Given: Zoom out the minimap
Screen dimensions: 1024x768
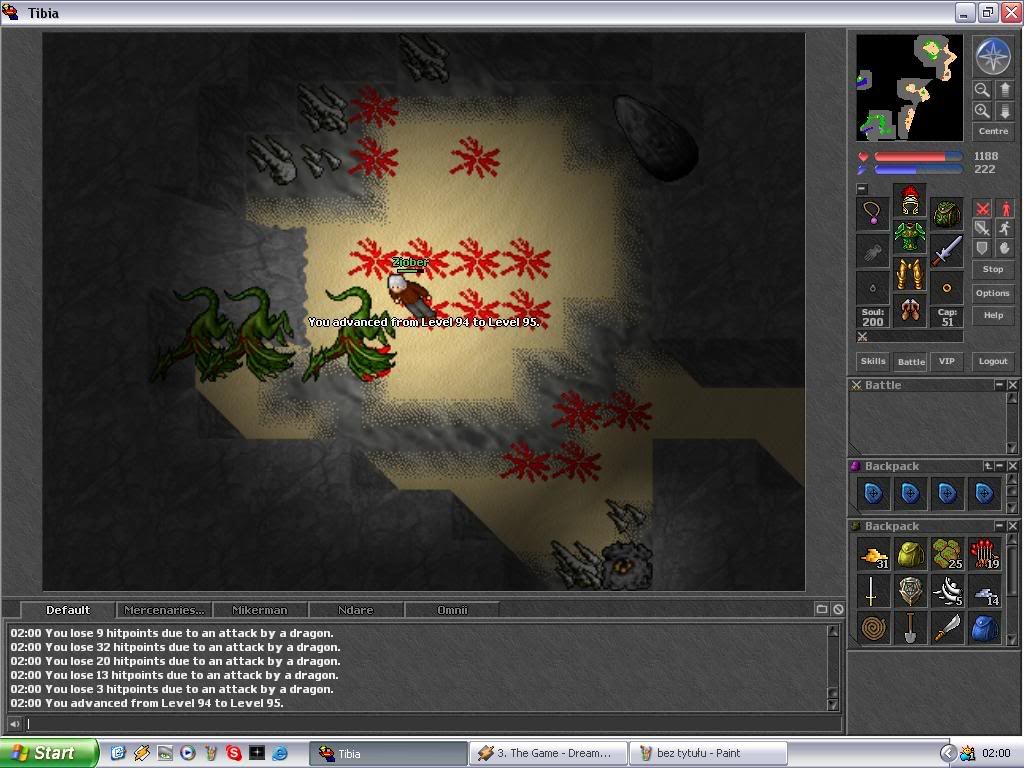Looking at the screenshot, I should 982,89.
